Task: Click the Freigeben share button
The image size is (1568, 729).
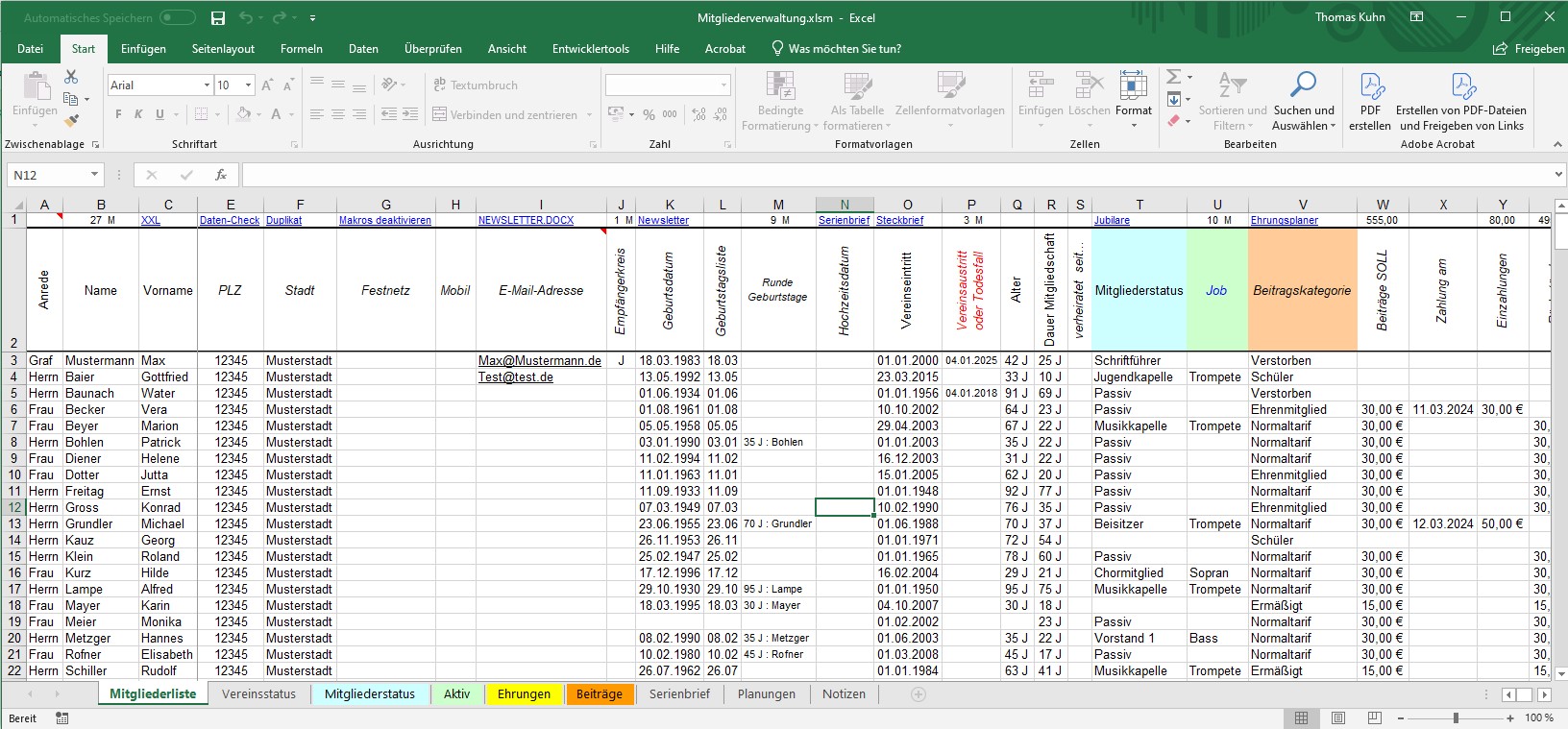Action: tap(1528, 49)
